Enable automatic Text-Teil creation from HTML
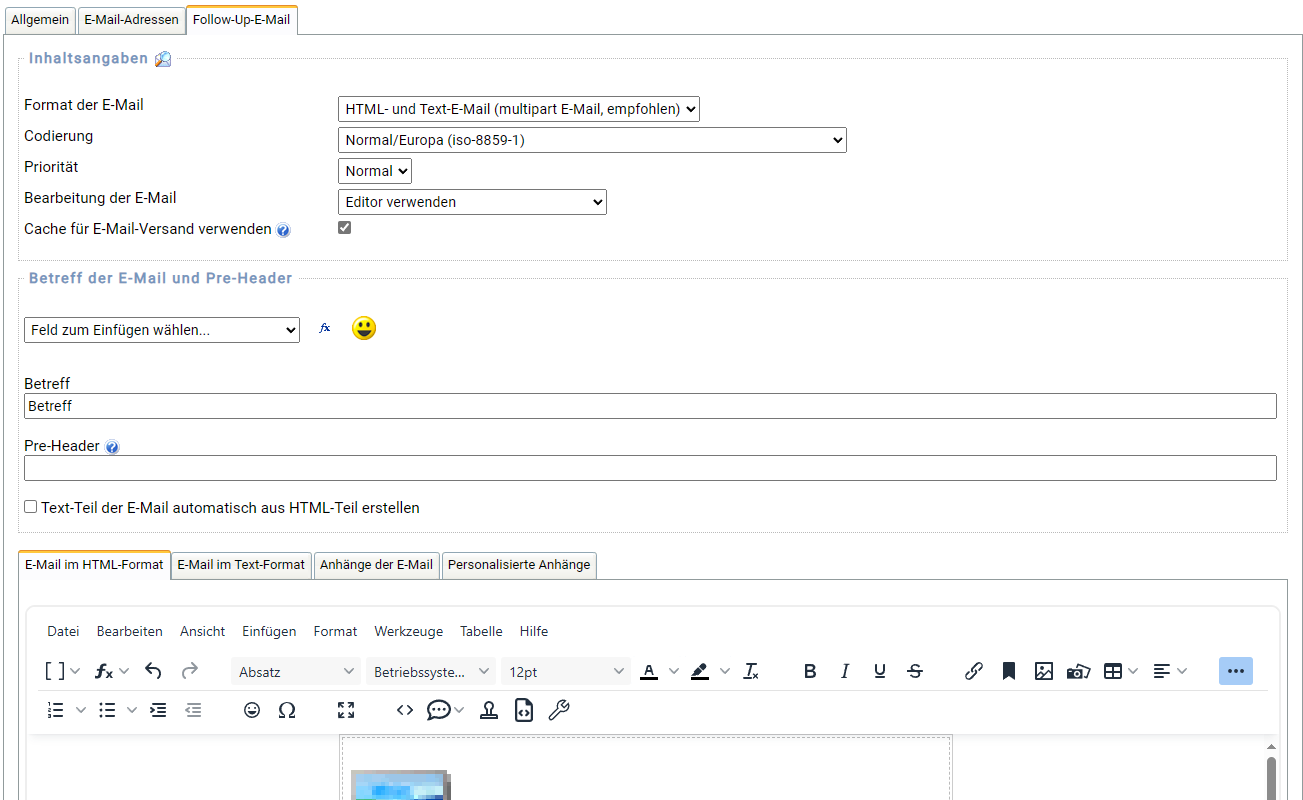1303x800 pixels. (x=31, y=507)
